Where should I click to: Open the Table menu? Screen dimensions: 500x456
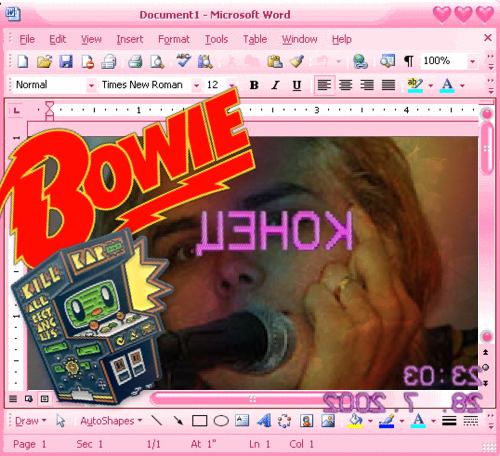[x=255, y=39]
